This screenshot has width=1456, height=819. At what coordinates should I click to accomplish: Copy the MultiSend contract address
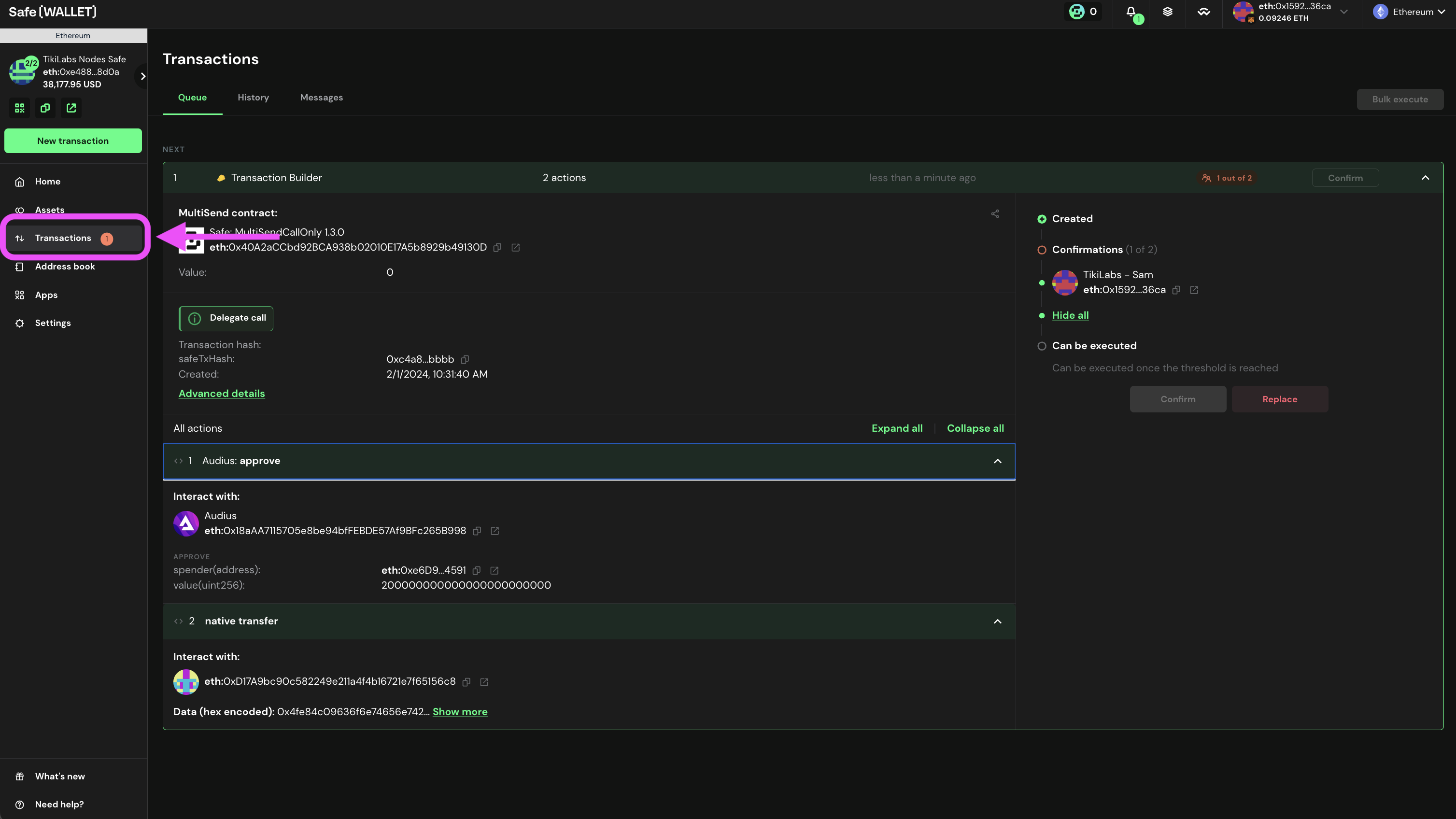pyautogui.click(x=497, y=248)
